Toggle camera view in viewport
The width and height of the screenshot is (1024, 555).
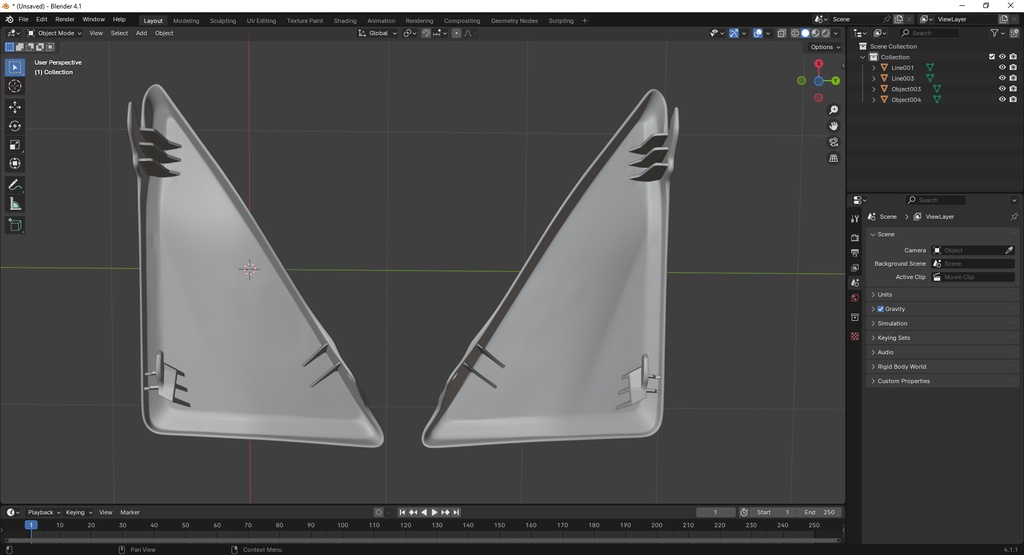coord(833,142)
